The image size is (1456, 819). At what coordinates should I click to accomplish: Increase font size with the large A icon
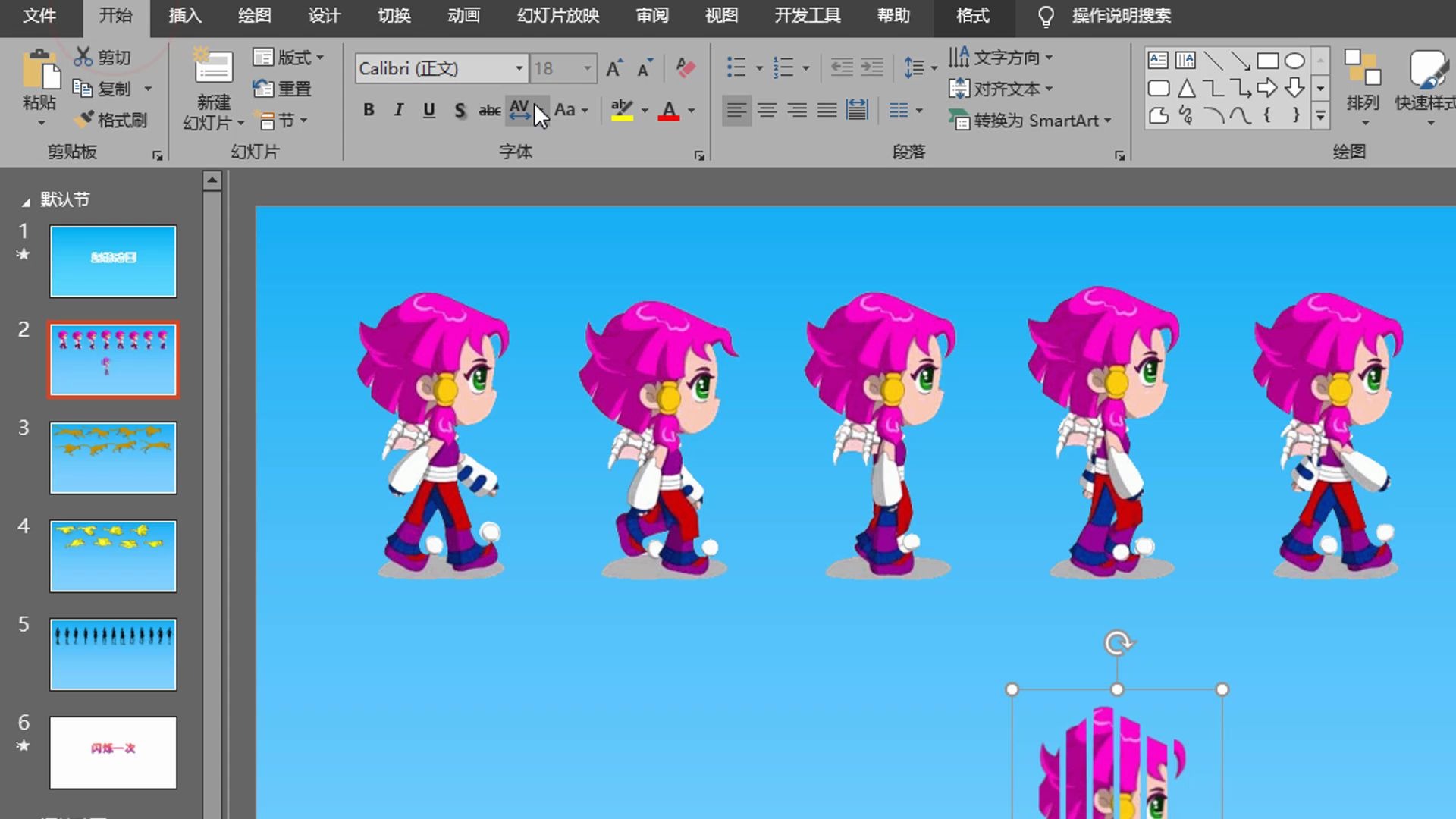pos(614,68)
